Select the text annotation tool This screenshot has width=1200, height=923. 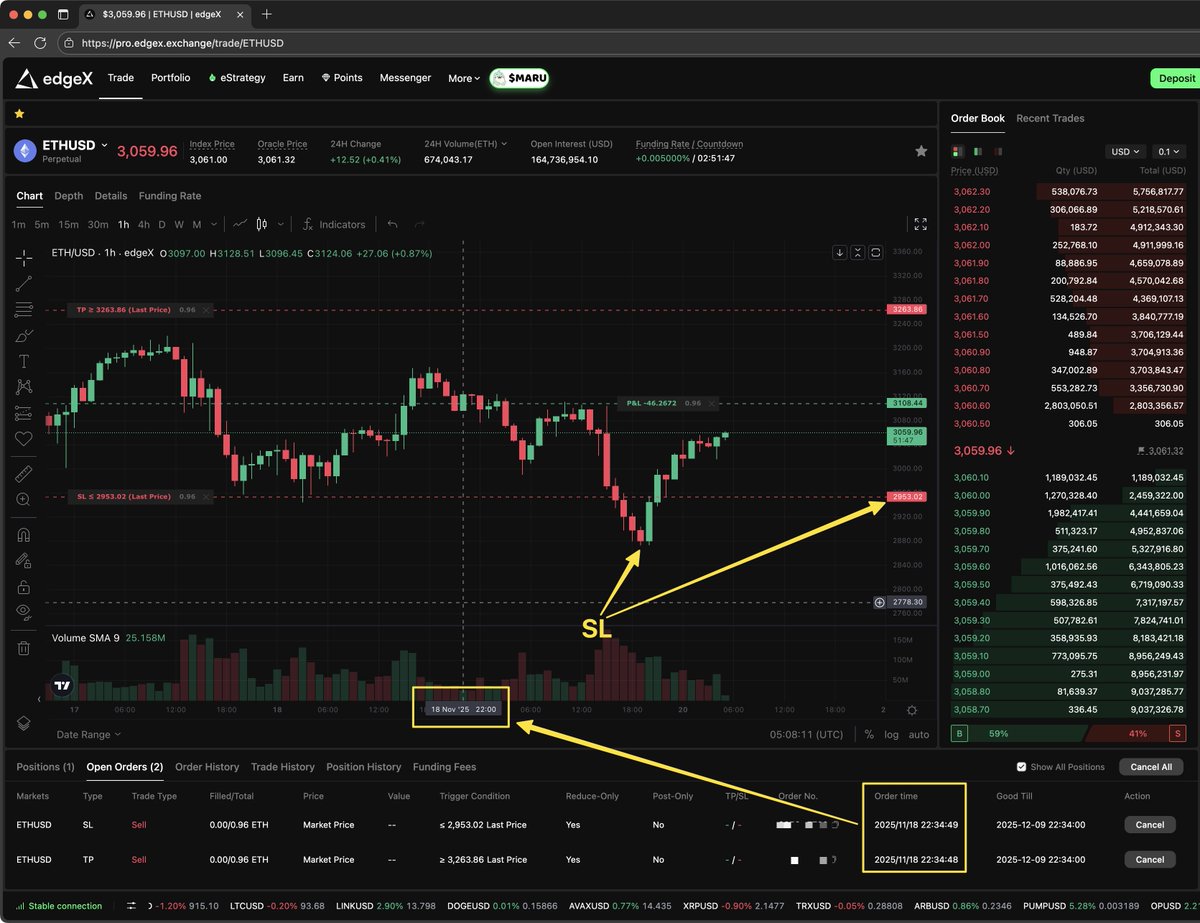[24, 361]
